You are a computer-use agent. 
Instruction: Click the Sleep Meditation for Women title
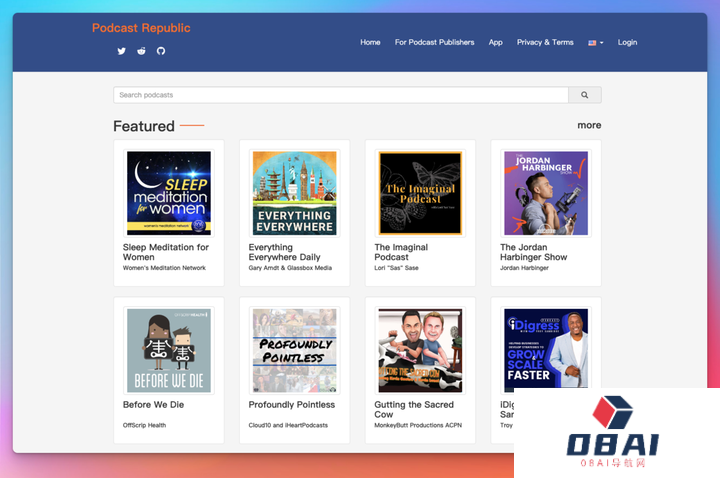click(x=166, y=252)
